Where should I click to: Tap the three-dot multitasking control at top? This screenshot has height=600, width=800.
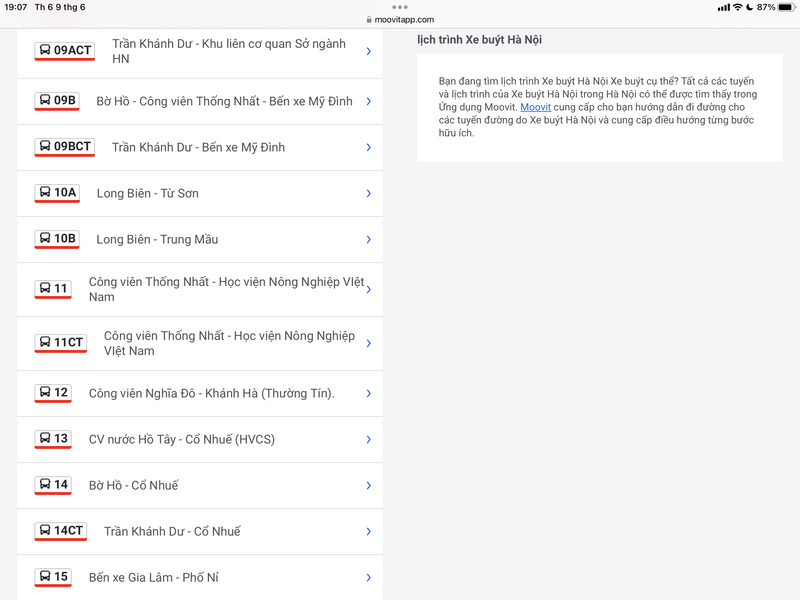400,7
